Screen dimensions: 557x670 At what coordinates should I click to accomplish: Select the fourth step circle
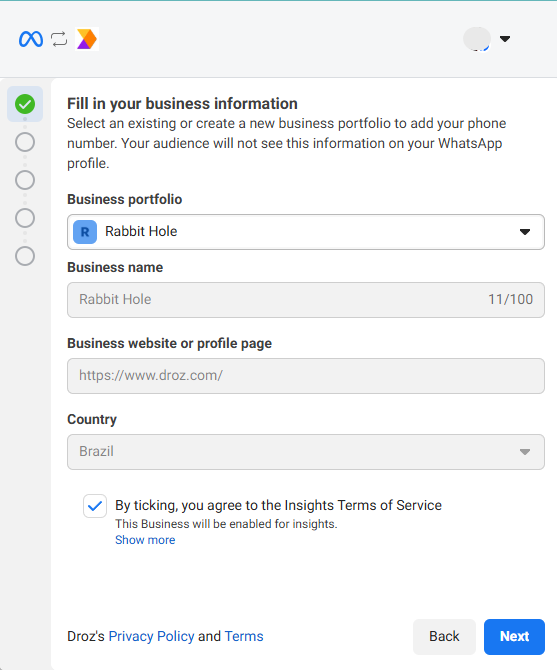[x=25, y=218]
